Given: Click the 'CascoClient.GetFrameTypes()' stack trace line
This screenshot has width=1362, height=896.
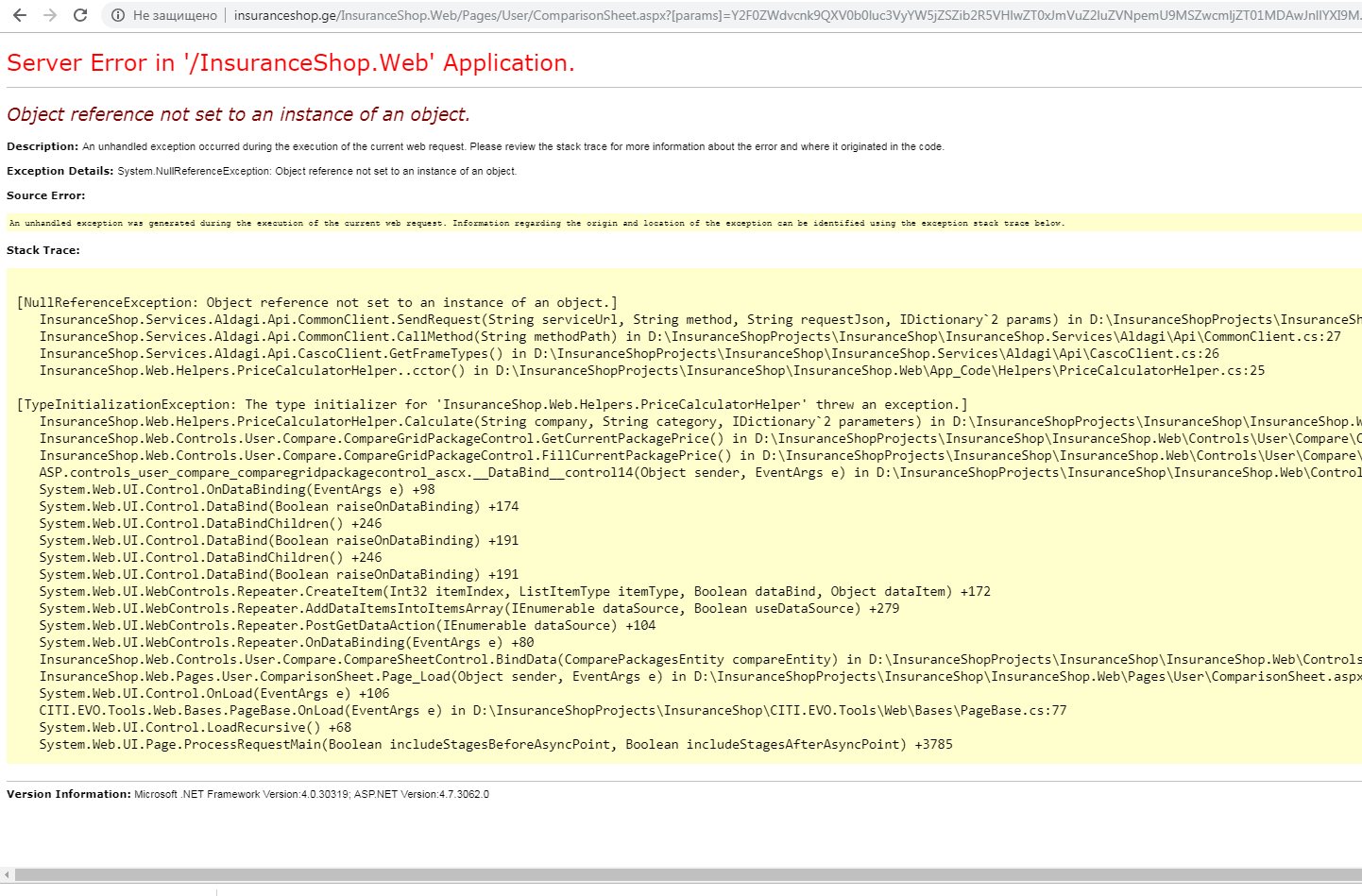Looking at the screenshot, I should click(629, 354).
